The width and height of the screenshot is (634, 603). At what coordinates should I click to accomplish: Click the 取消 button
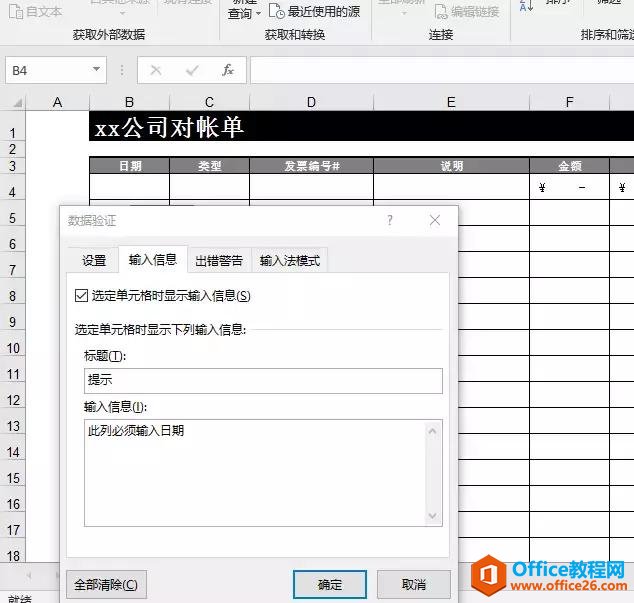[x=414, y=584]
